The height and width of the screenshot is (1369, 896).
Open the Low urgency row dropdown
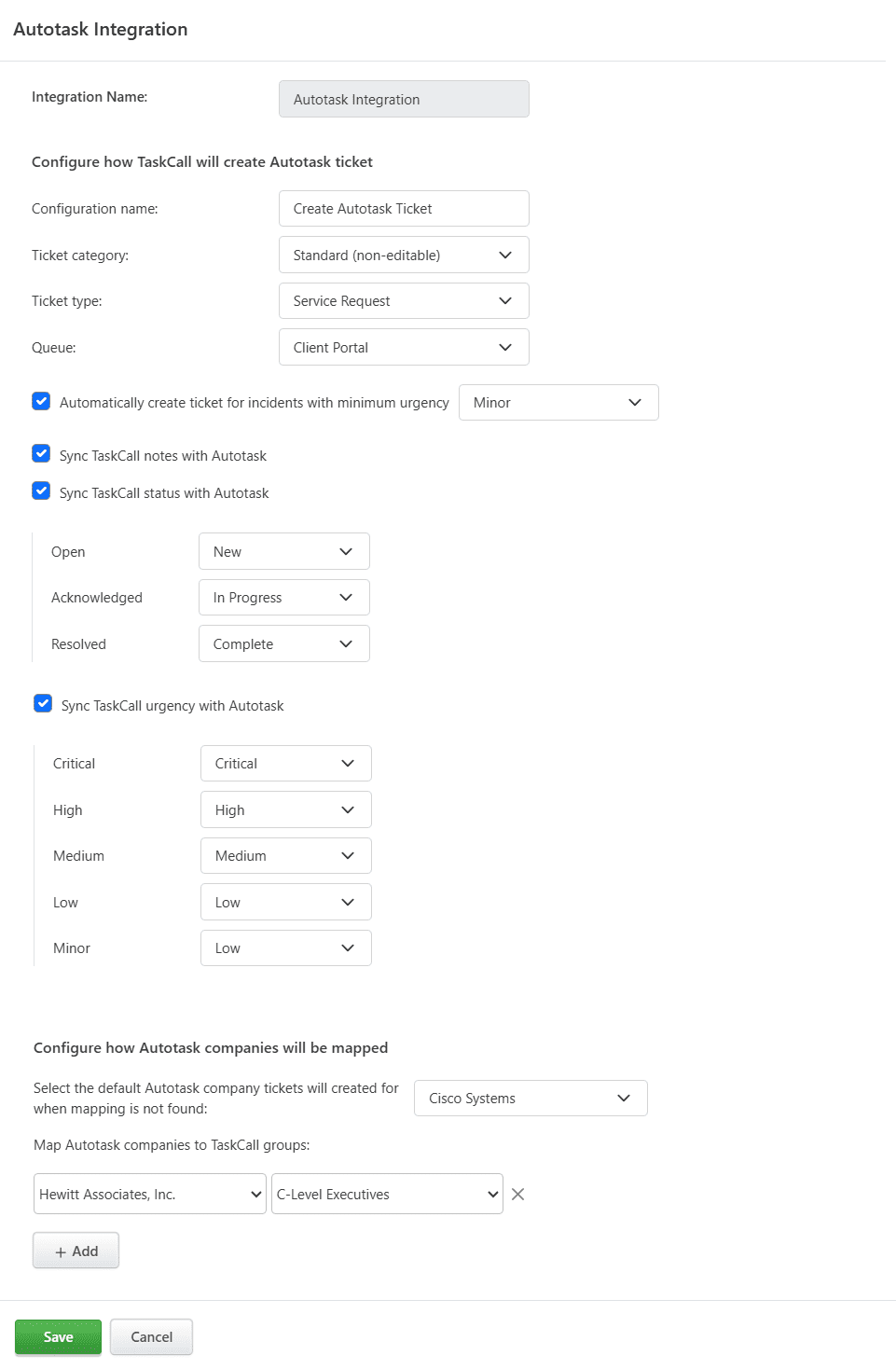click(286, 902)
